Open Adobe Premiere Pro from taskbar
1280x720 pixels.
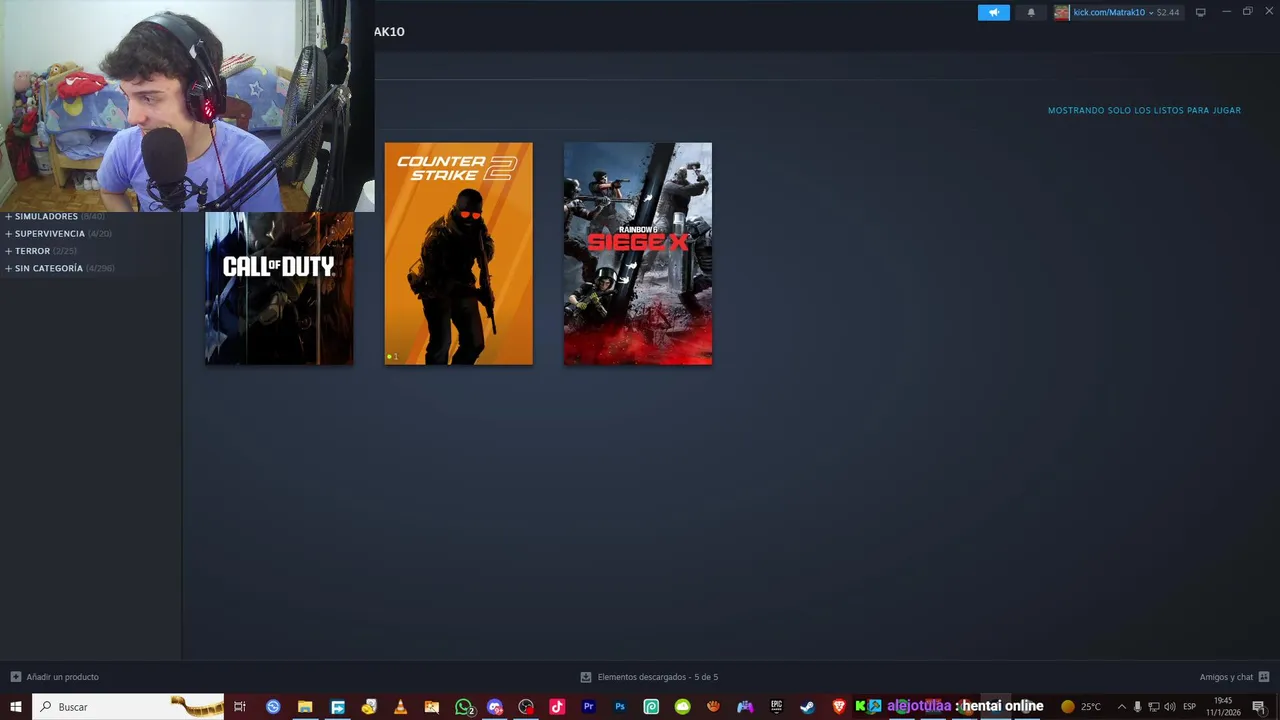coord(588,707)
